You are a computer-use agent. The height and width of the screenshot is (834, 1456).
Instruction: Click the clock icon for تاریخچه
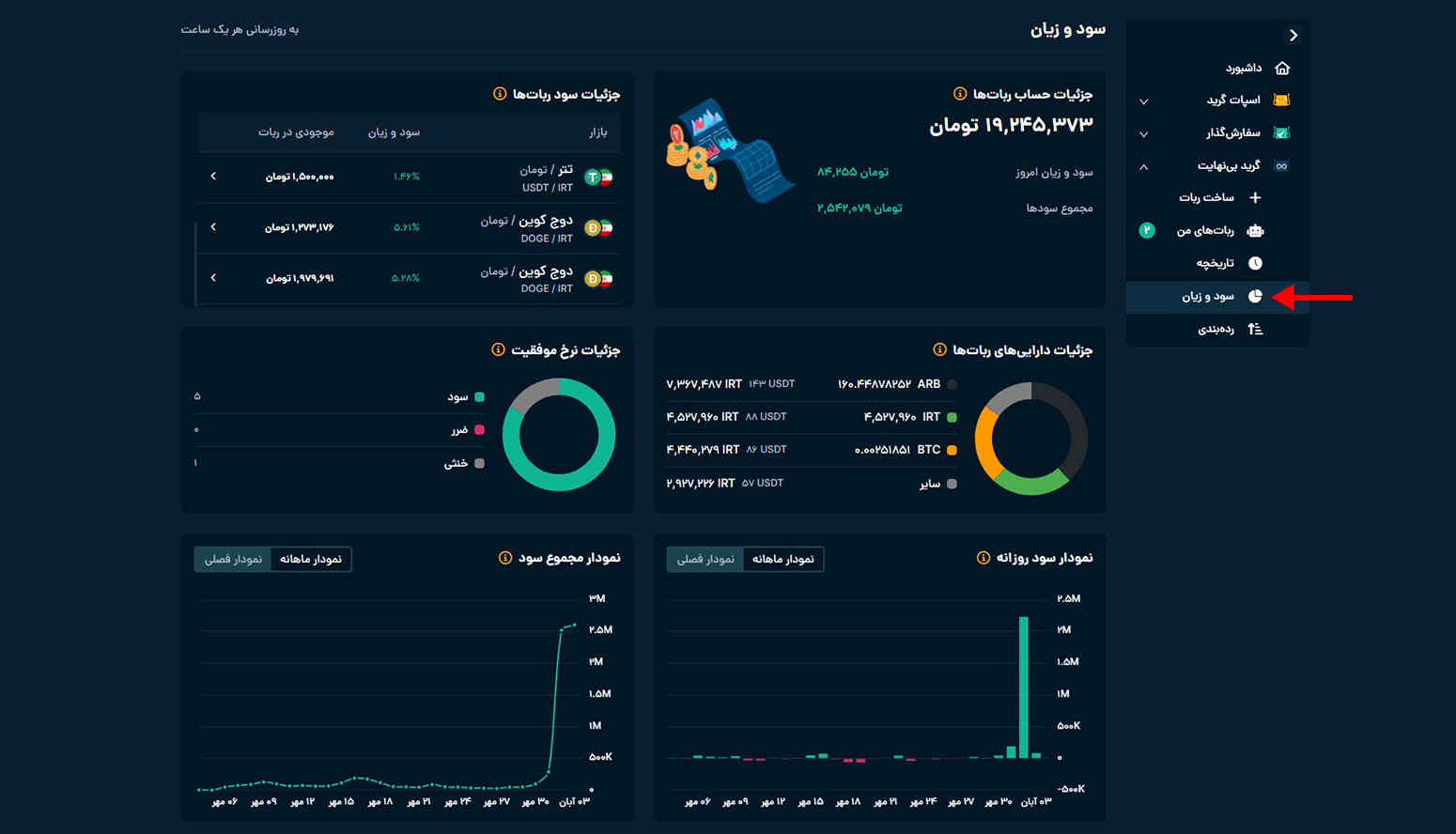coord(1255,263)
